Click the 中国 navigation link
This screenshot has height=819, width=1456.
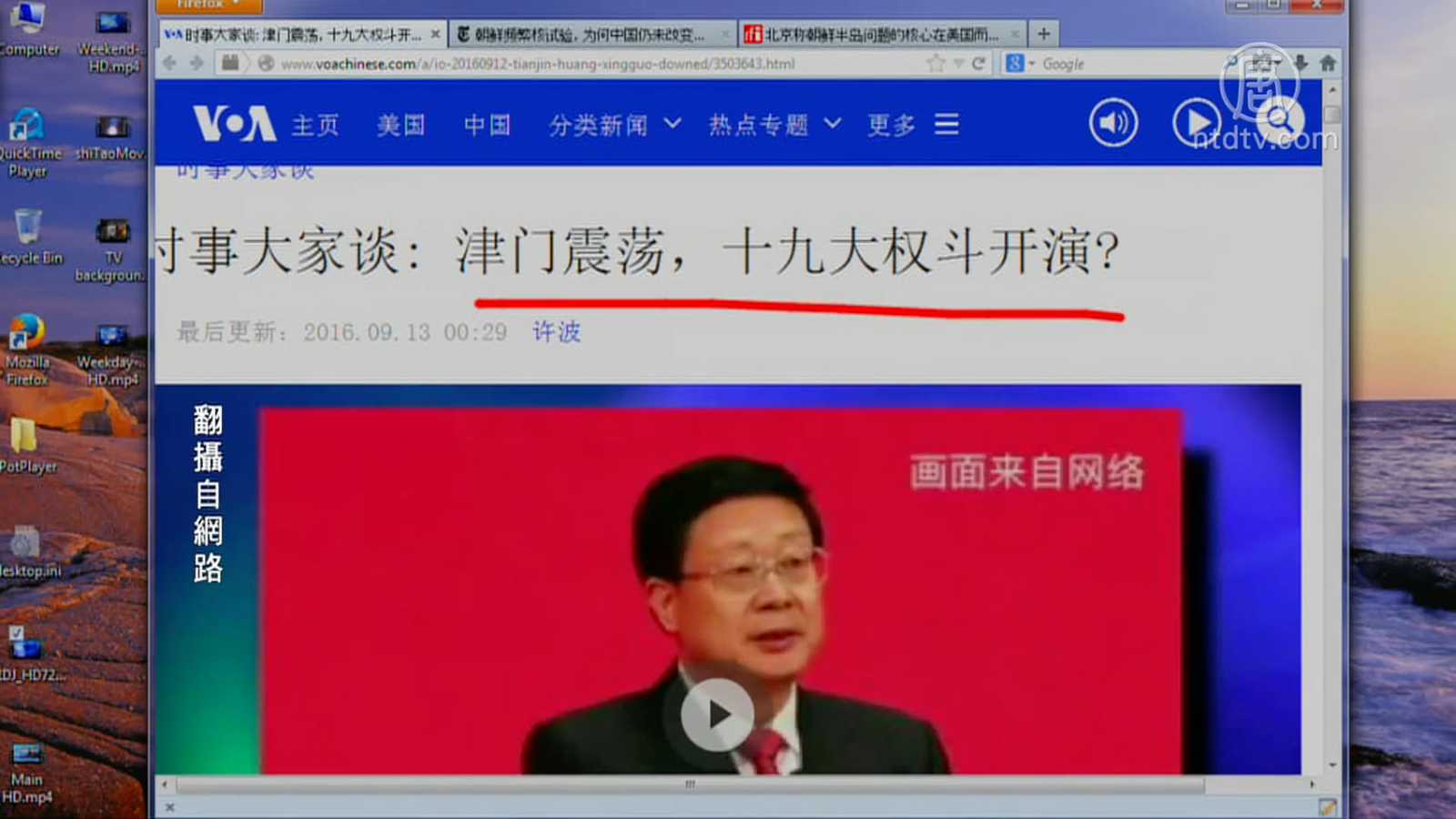click(487, 125)
